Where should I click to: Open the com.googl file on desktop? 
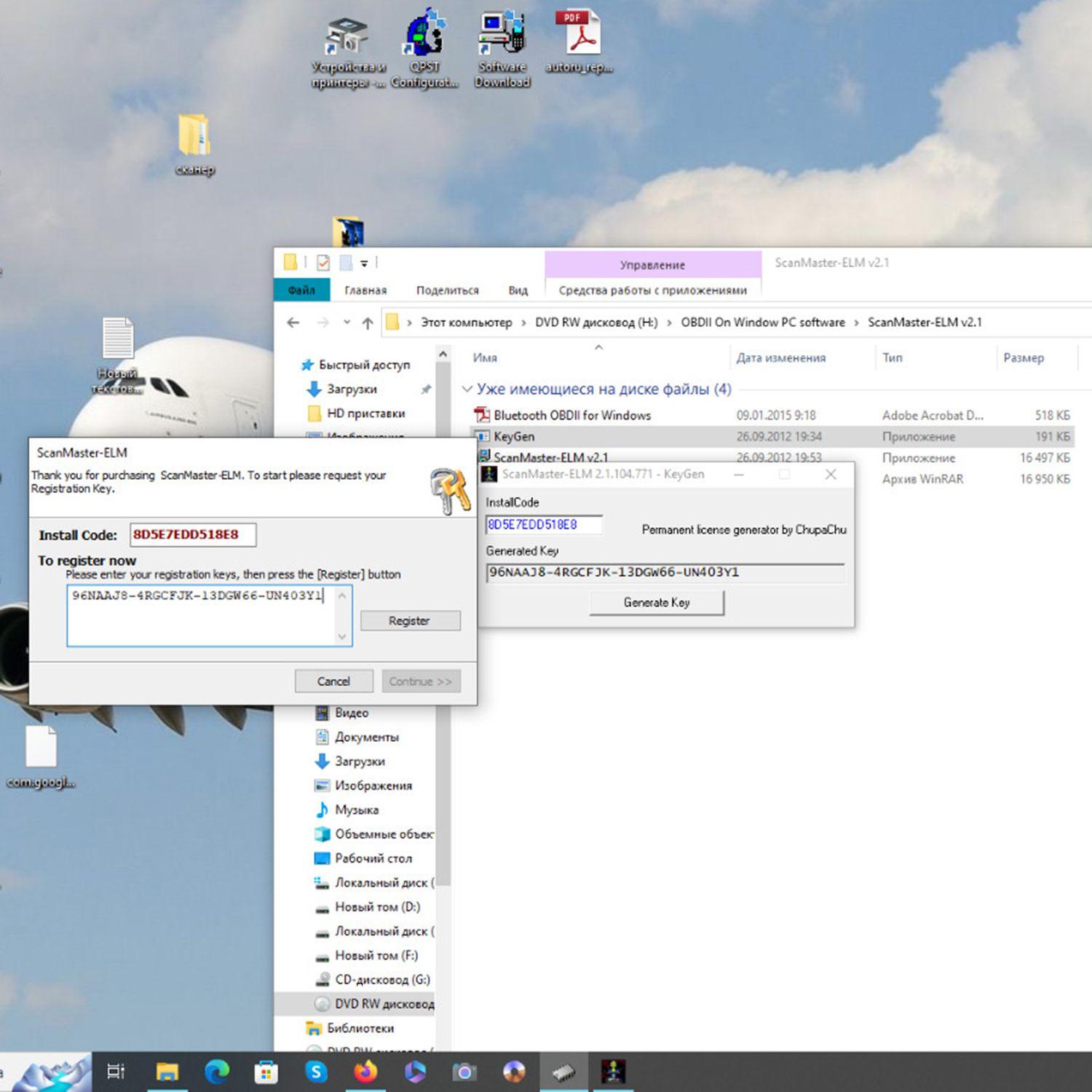coord(41,756)
